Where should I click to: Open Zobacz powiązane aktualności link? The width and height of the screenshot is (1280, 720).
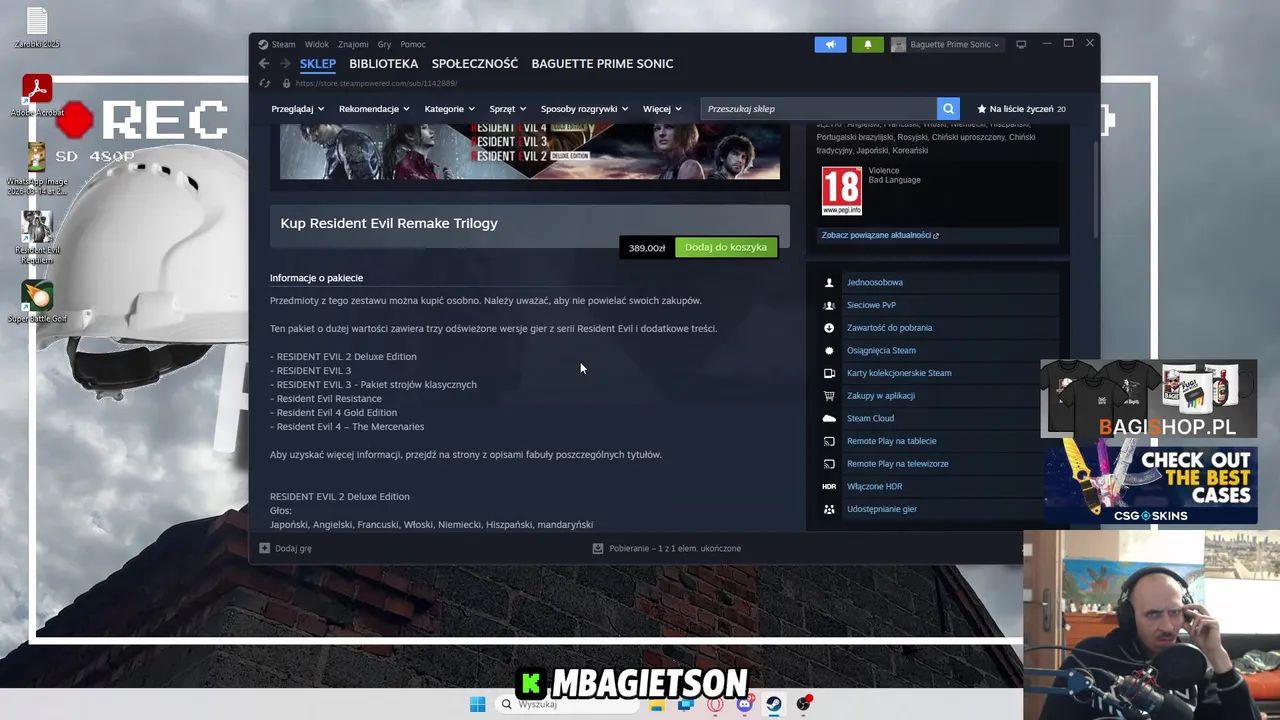tap(880, 235)
